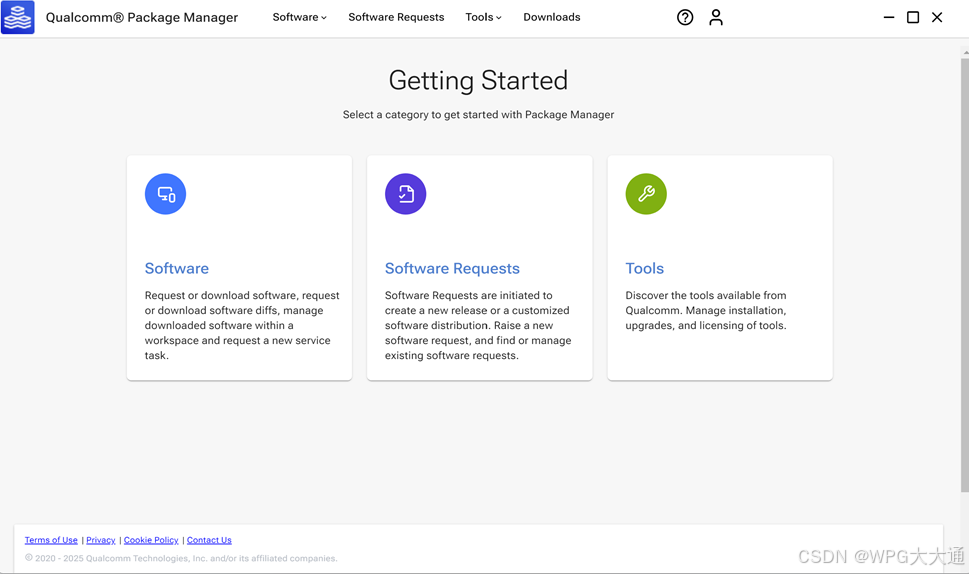The image size is (969, 574).
Task: Click the Tools card description text
Action: [706, 311]
